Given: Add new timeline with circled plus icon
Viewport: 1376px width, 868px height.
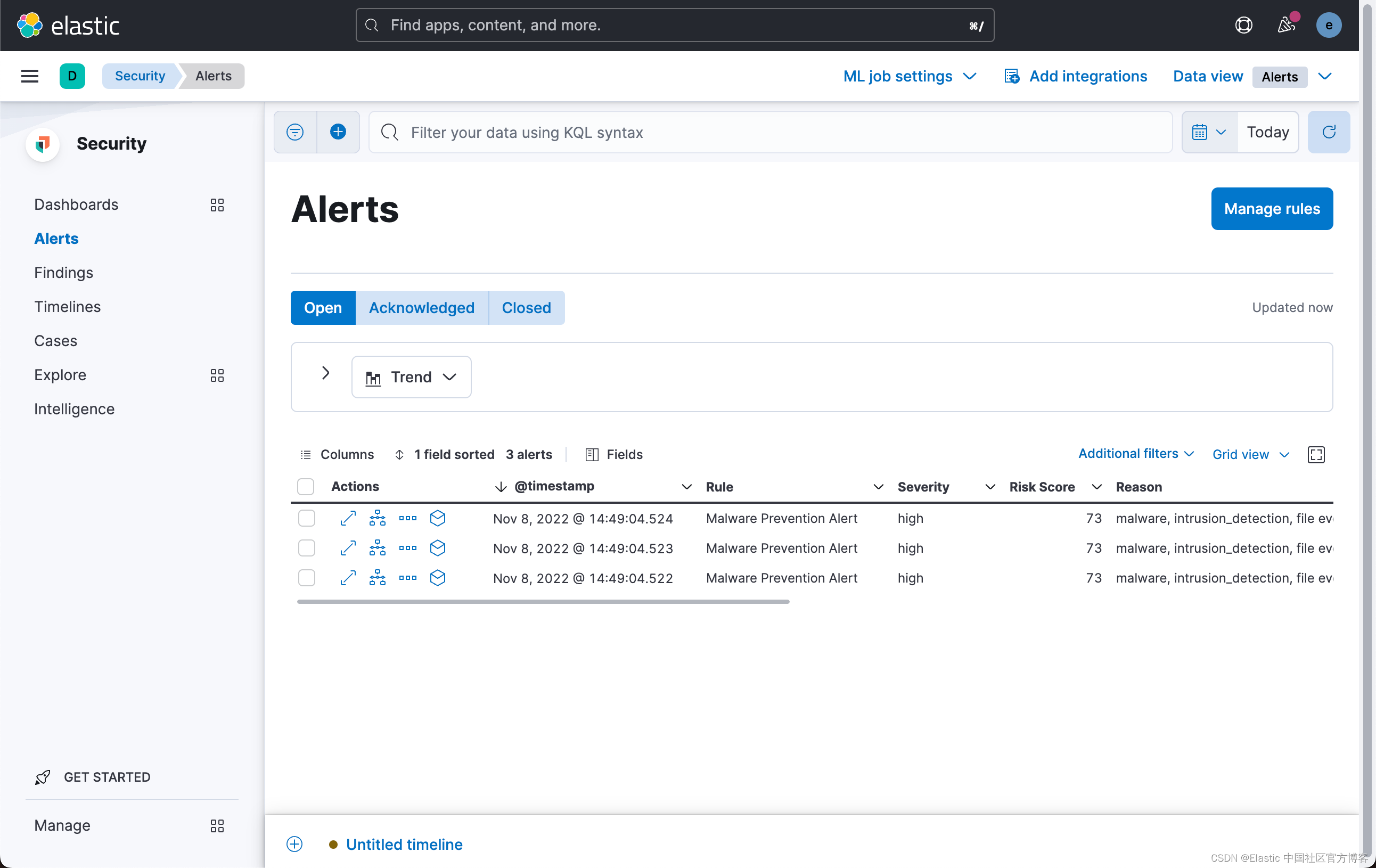Looking at the screenshot, I should point(294,844).
